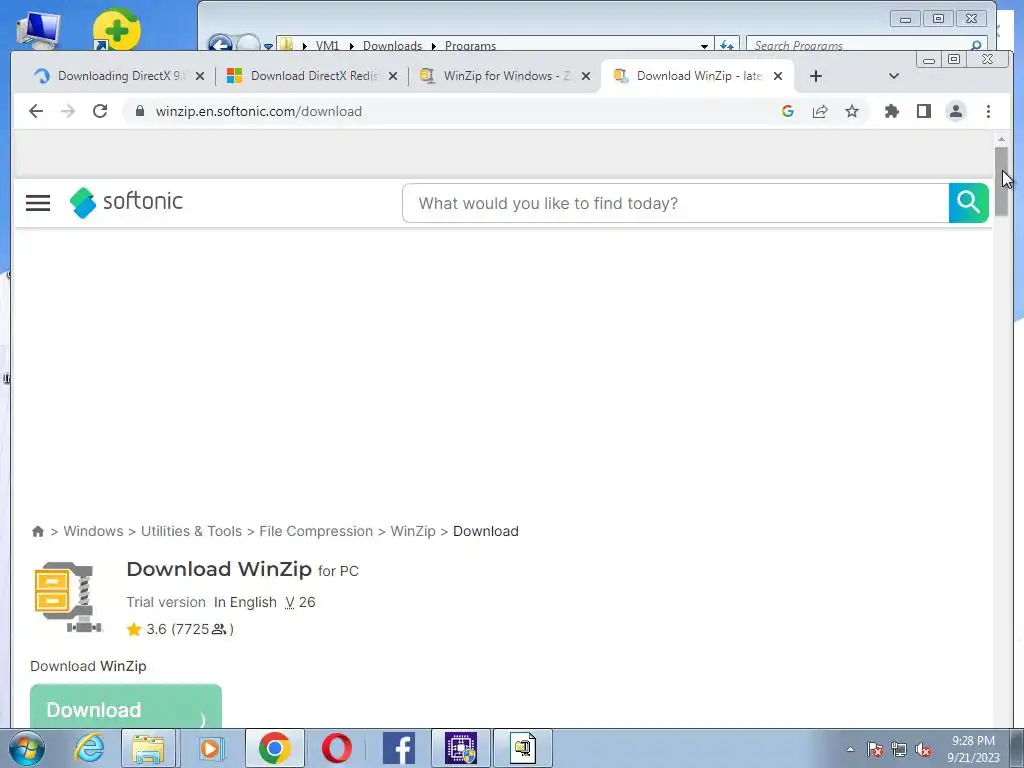Open network tray icon
Screen dimensions: 1024x768
tap(899, 749)
